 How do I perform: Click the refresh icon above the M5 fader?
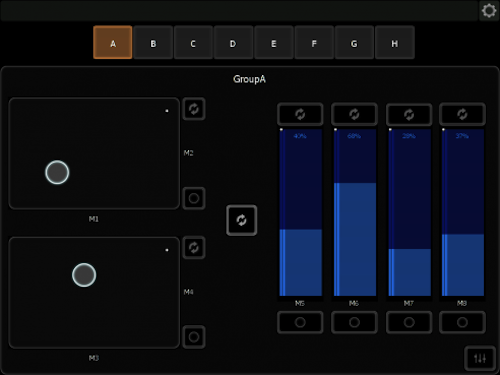tap(300, 114)
